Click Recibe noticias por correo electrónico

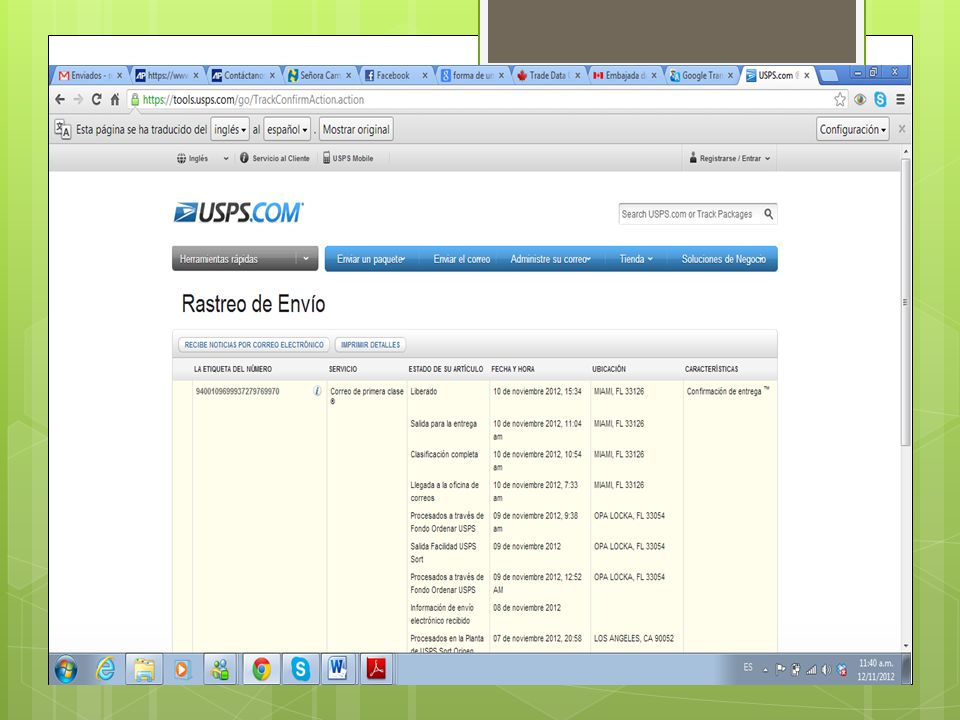254,345
